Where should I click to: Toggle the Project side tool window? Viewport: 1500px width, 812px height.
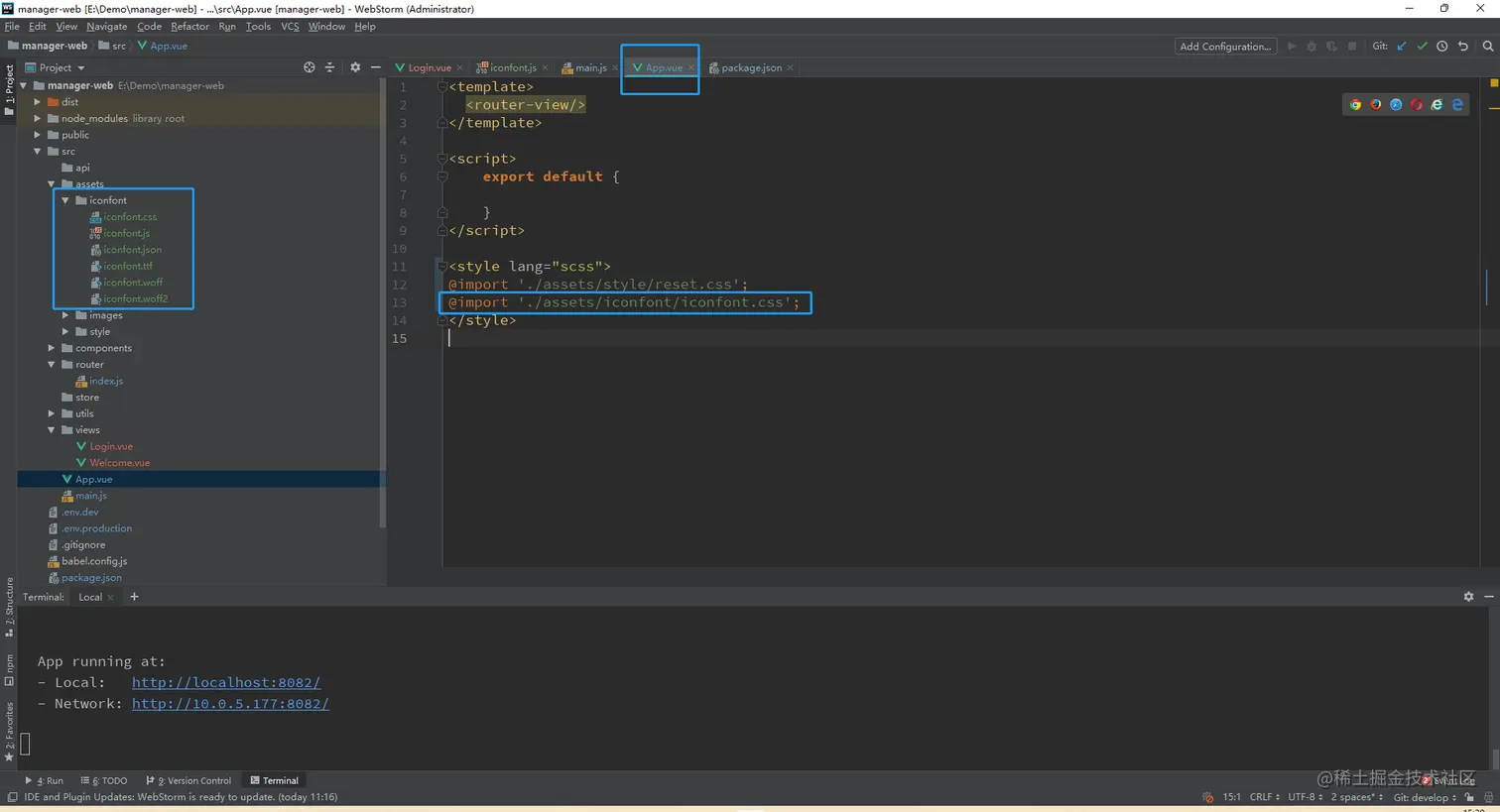[9, 89]
